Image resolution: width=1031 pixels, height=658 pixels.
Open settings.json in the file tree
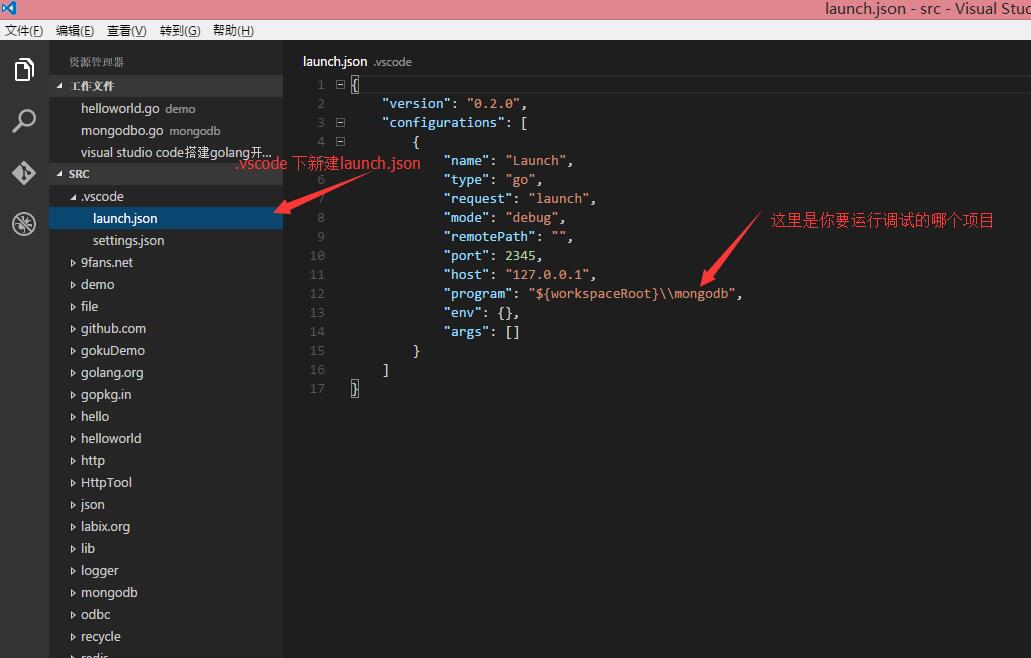(x=166, y=241)
